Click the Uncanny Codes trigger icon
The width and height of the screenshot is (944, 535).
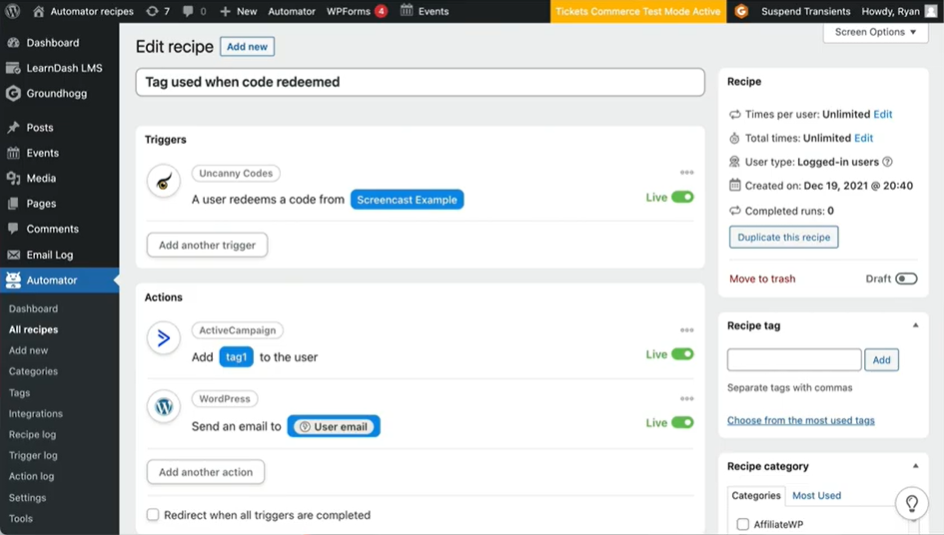164,181
